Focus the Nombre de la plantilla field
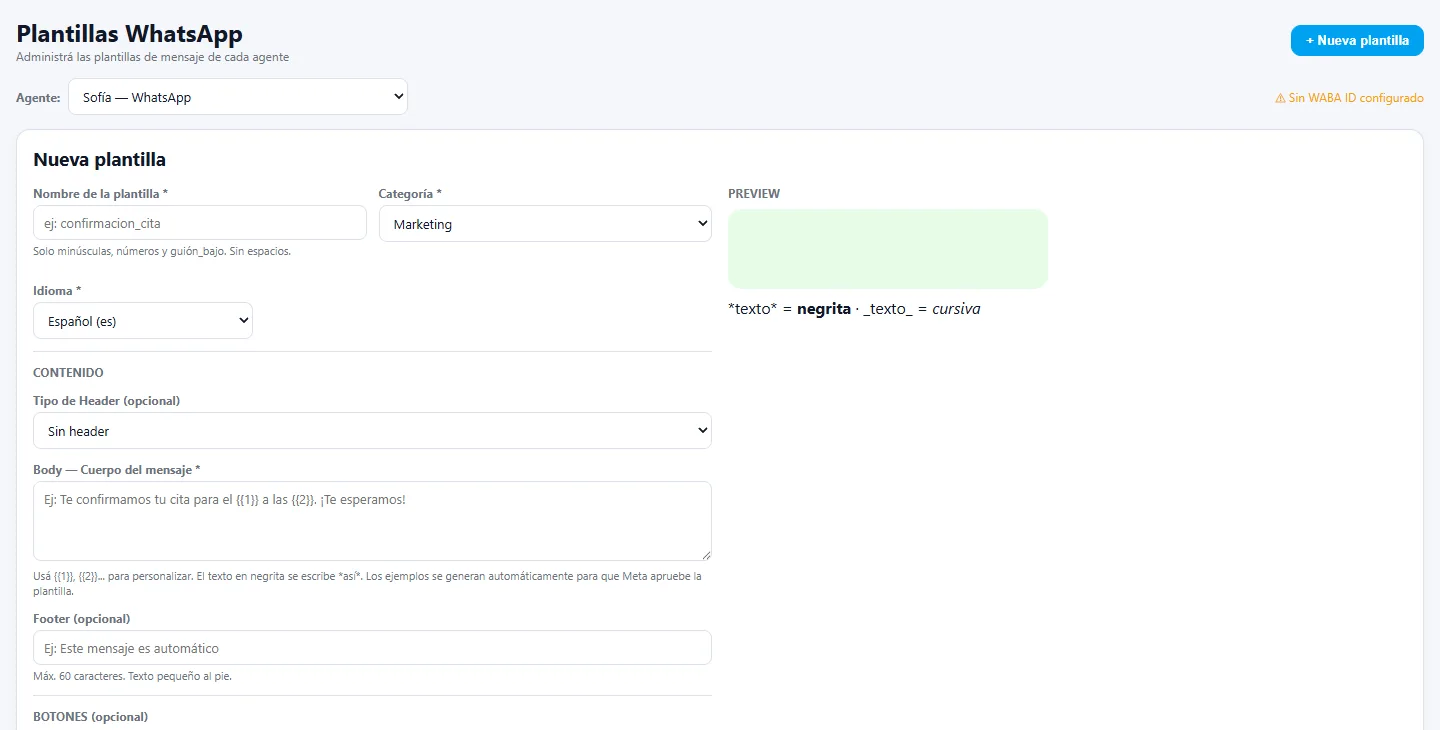This screenshot has width=1440, height=730. tap(200, 223)
